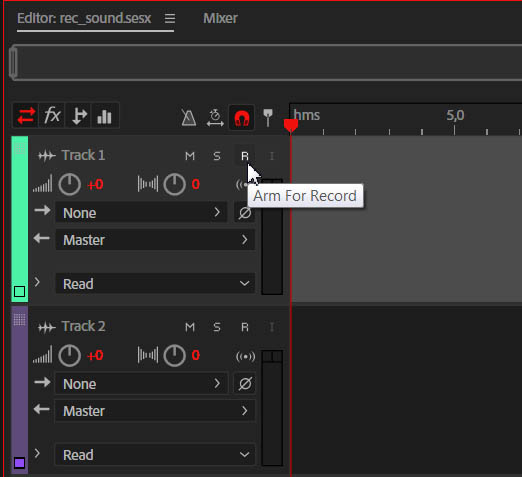Click the add marker pin icon
Screen dimensions: 522x477
tap(268, 117)
